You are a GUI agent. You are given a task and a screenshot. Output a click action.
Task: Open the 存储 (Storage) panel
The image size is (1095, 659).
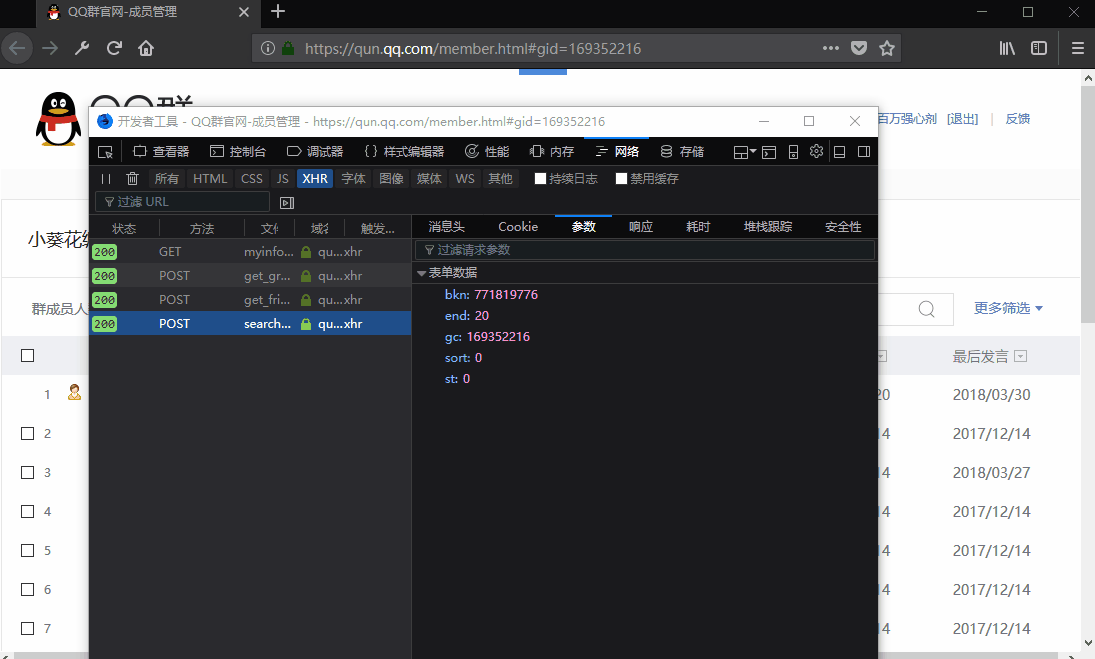(682, 151)
